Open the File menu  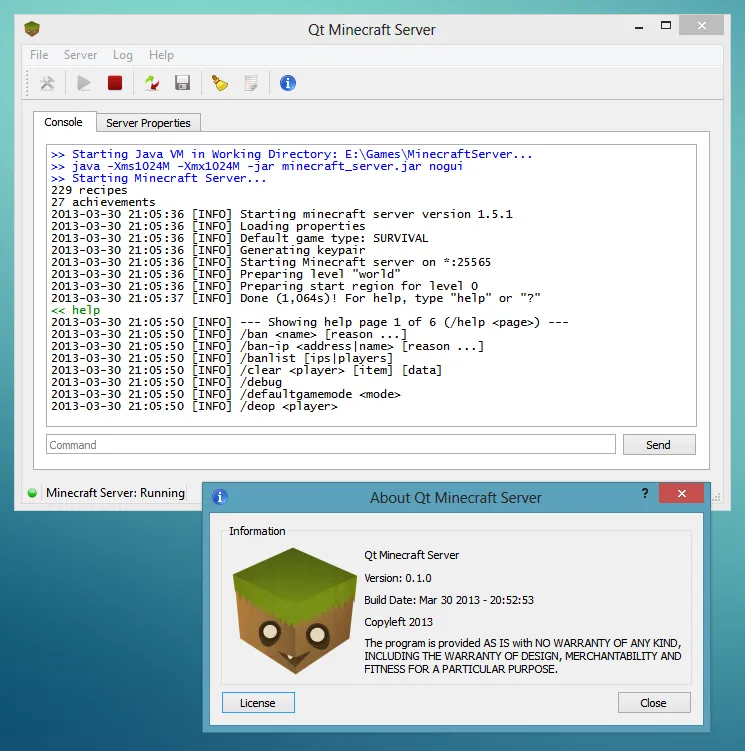39,55
